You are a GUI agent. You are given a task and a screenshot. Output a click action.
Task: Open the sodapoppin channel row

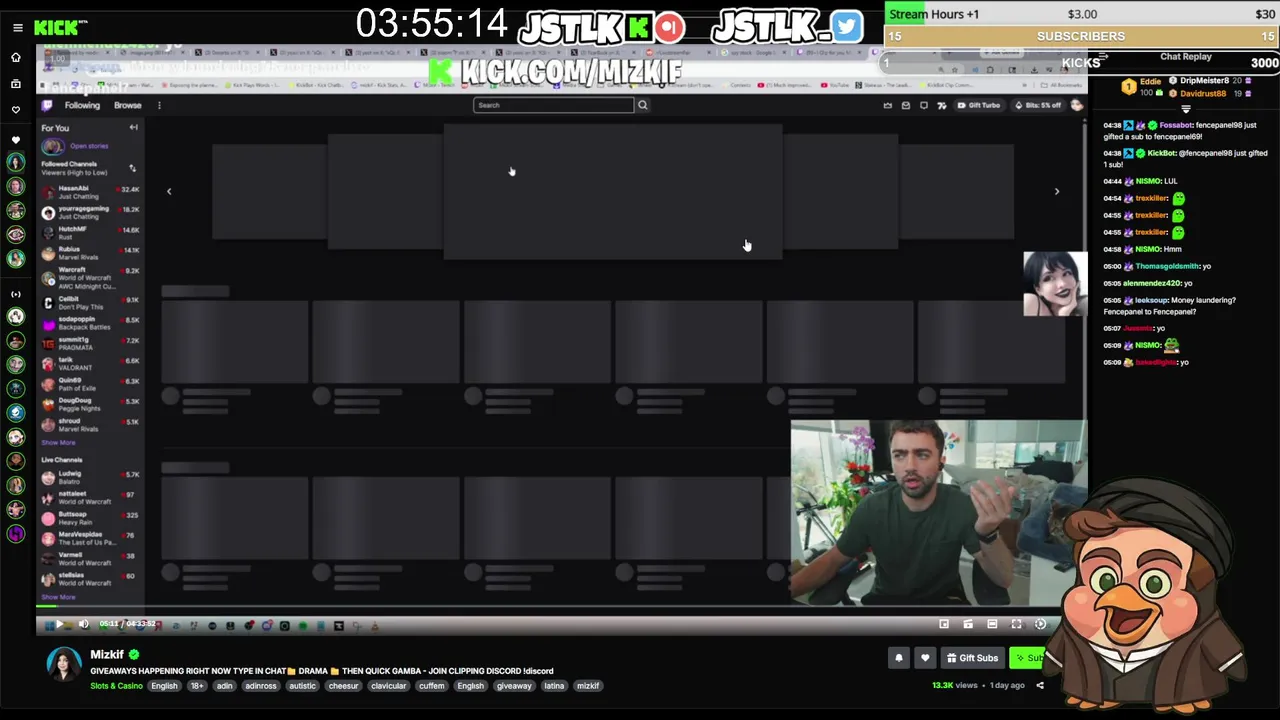point(90,323)
